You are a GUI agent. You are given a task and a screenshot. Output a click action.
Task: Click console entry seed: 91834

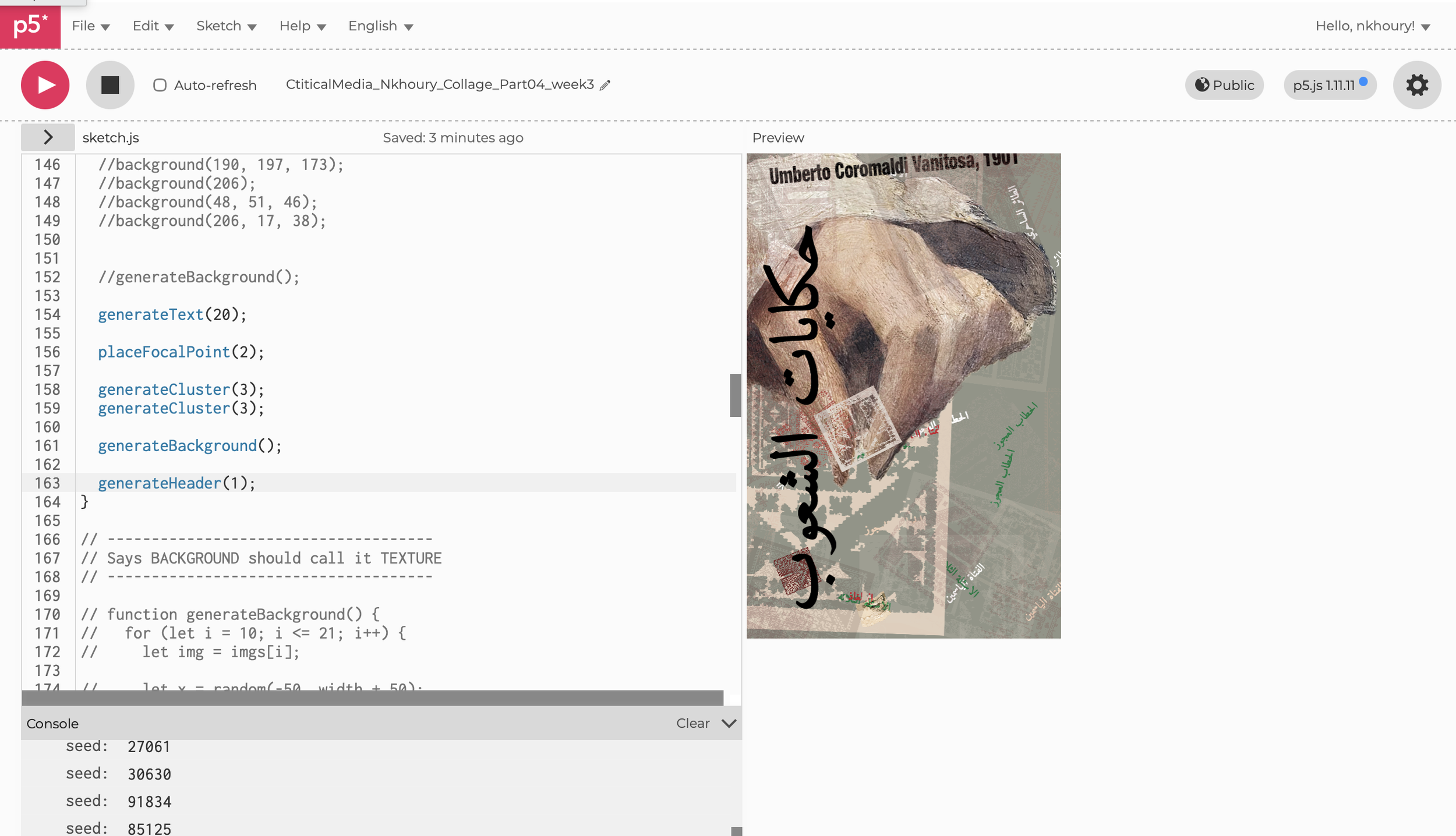tap(118, 801)
